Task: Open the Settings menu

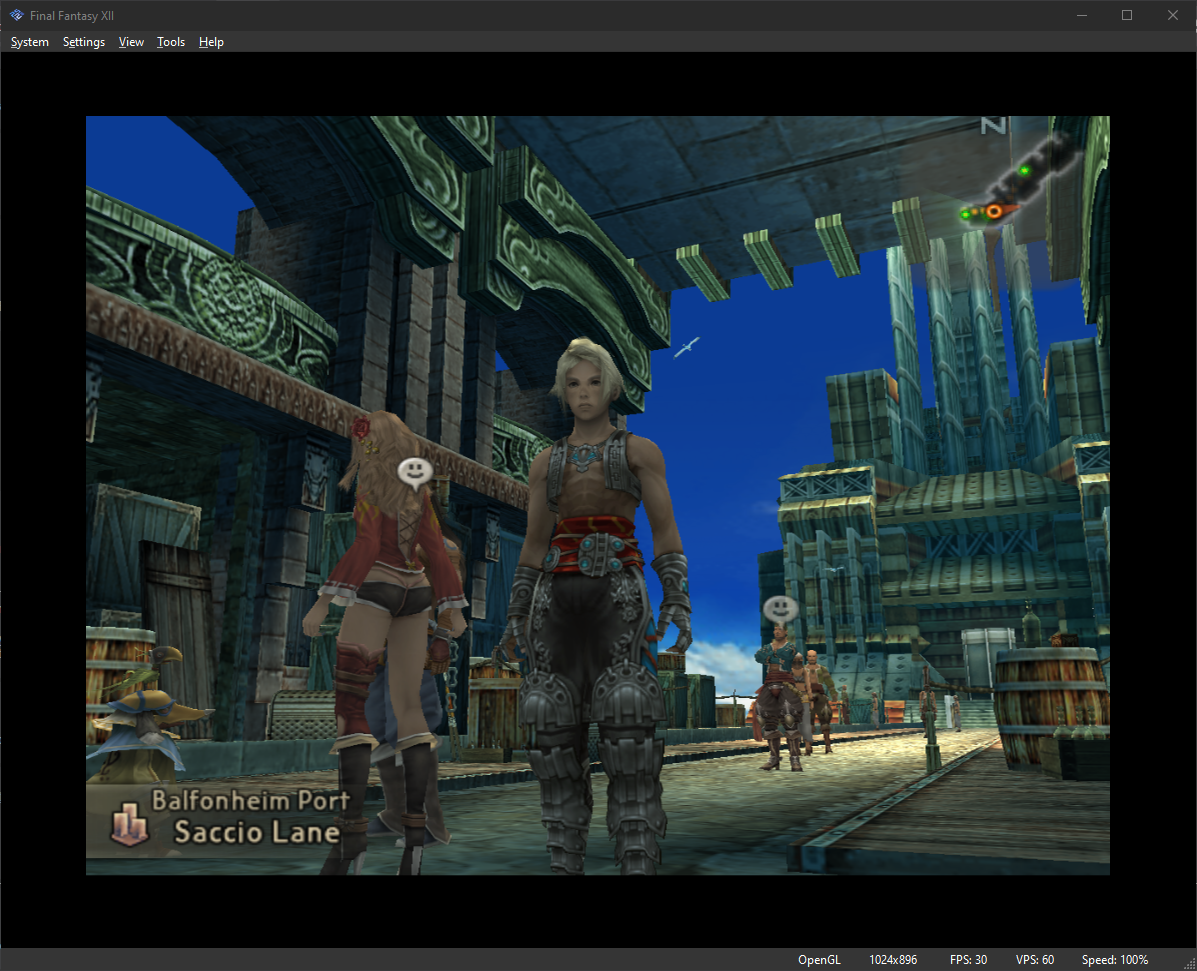Action: pyautogui.click(x=84, y=42)
